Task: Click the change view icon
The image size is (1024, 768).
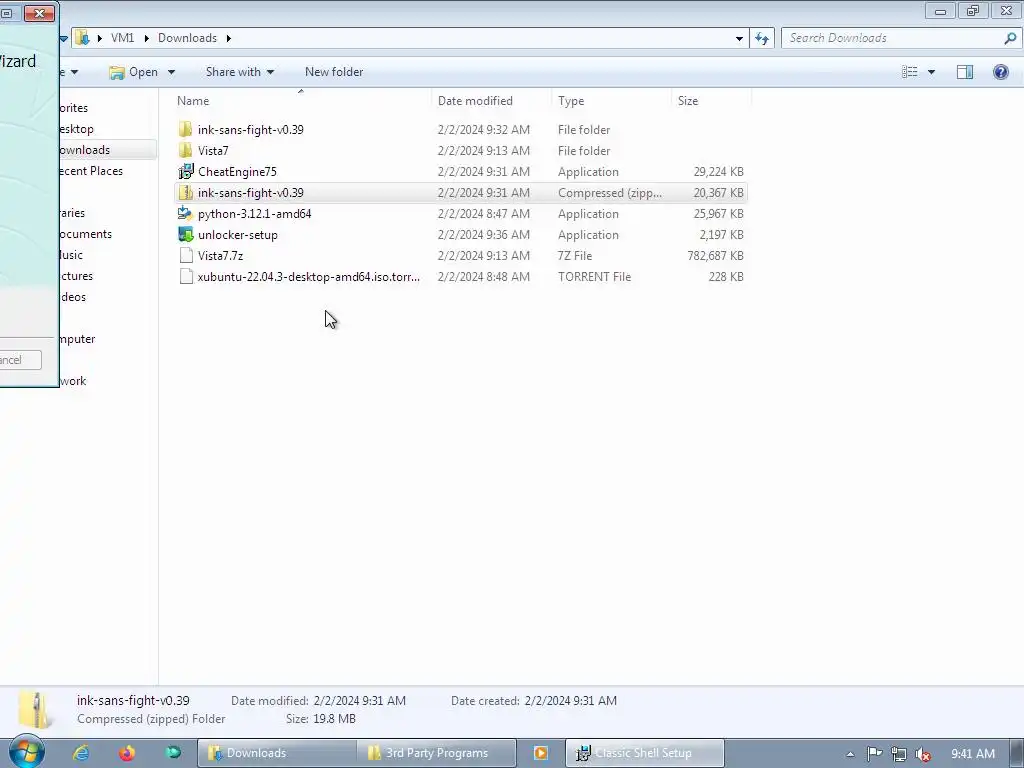Action: (x=910, y=72)
